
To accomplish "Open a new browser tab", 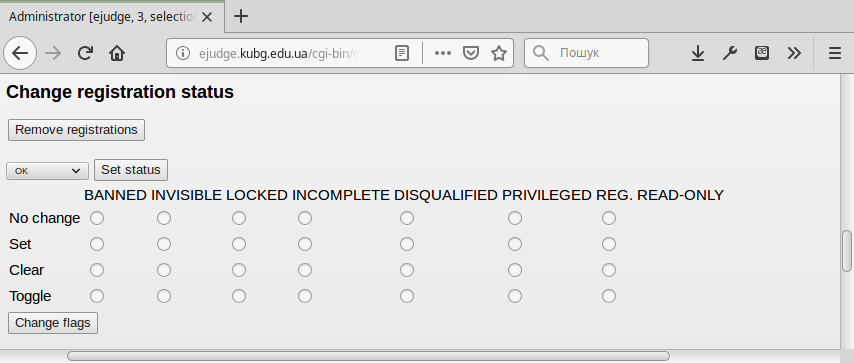I will pos(241,16).
